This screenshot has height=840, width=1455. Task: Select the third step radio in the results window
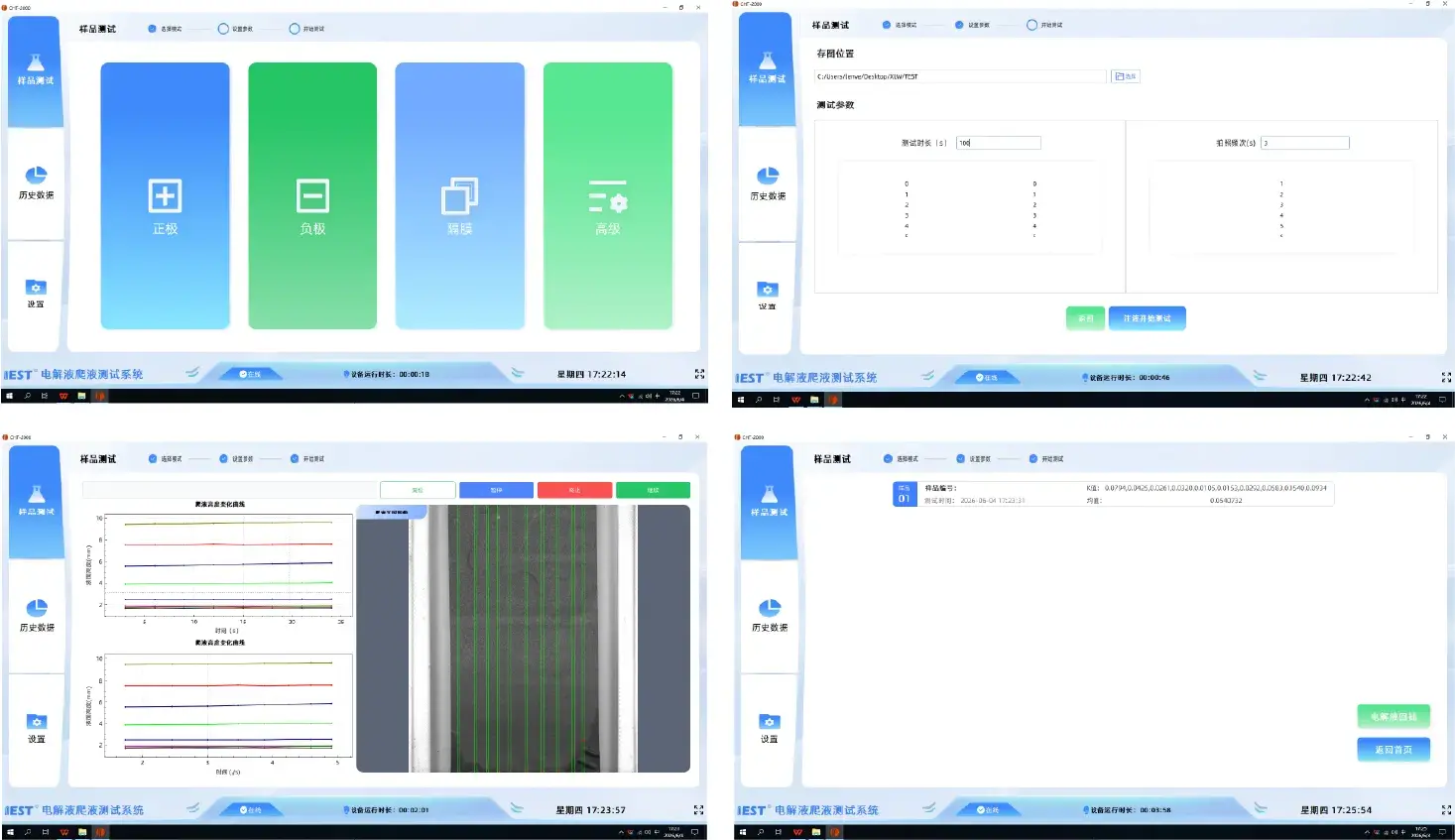point(1032,458)
